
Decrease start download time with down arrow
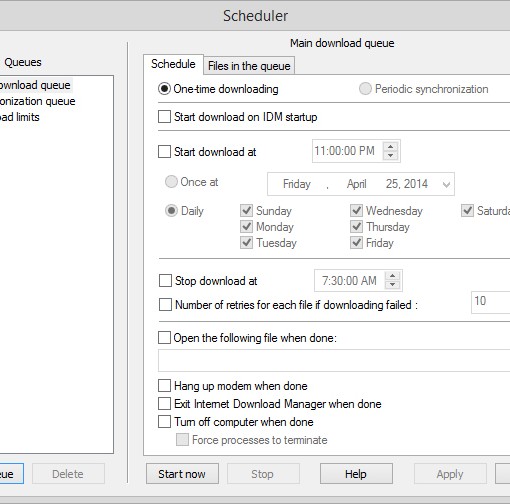[x=390, y=156]
